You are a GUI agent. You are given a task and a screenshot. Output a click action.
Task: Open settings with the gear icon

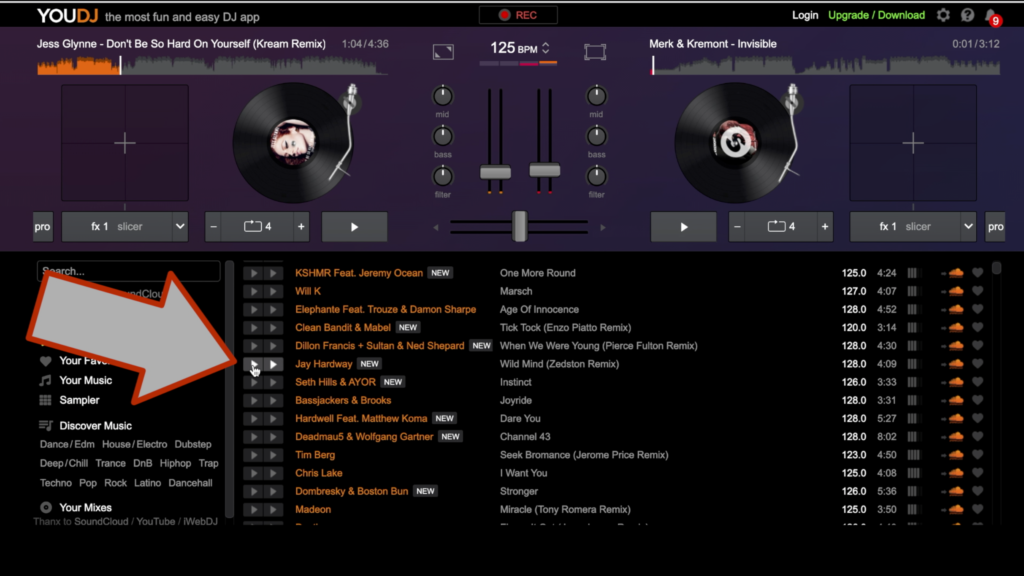(x=943, y=15)
